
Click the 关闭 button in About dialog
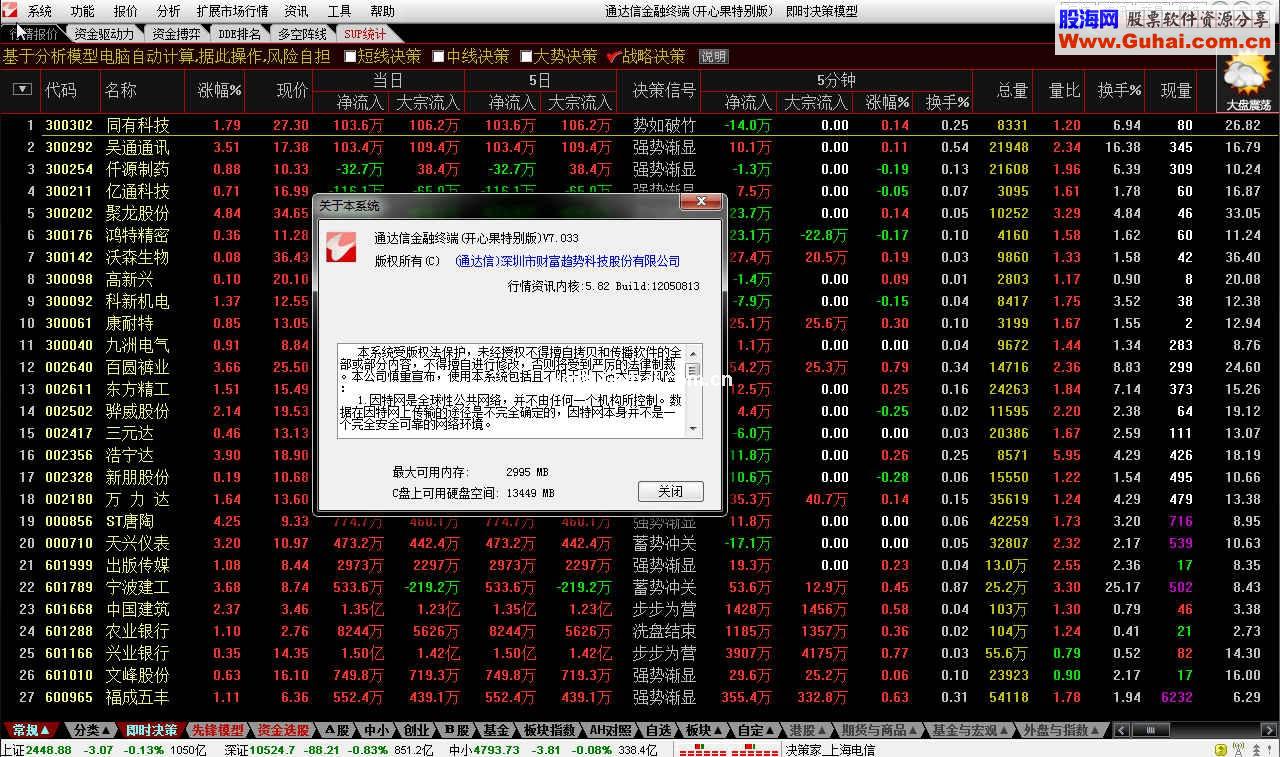click(x=671, y=491)
